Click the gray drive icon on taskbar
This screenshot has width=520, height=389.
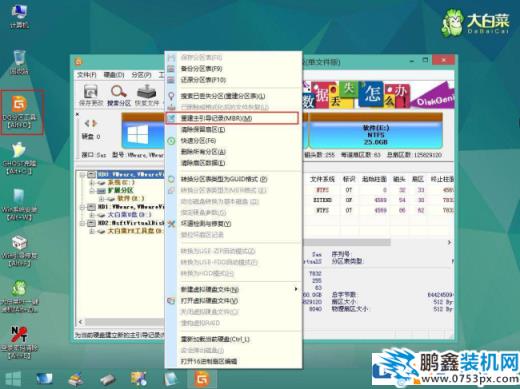(x=107, y=379)
